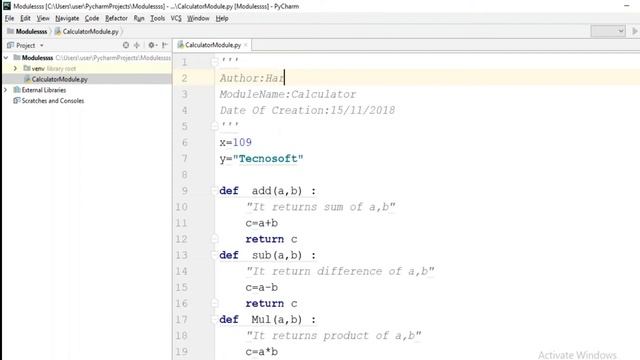This screenshot has height=360, width=640.
Task: Click Modulessss in the breadcrumb bar
Action: click(31, 31)
